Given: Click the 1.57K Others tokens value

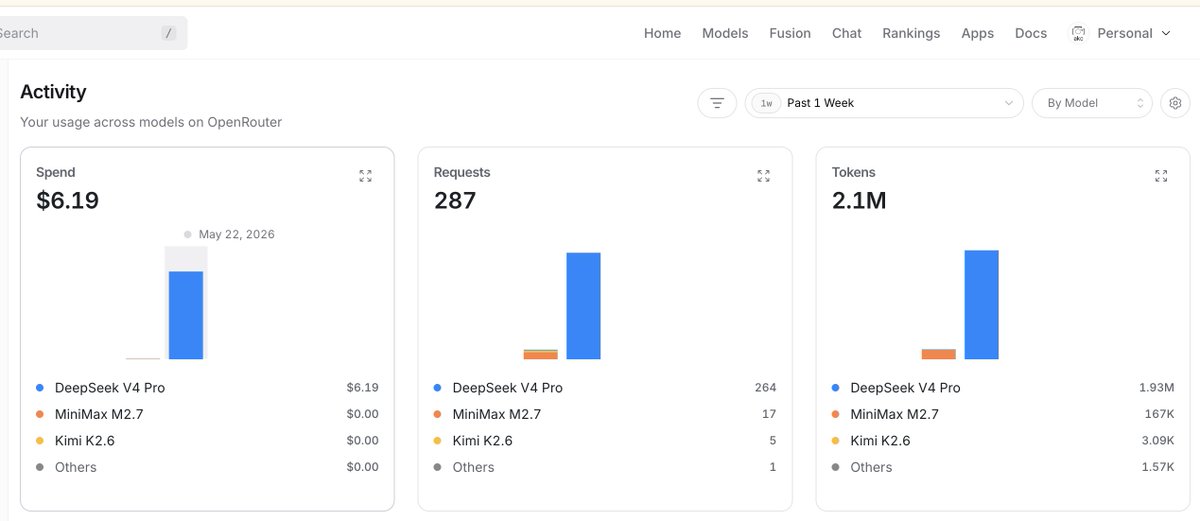Looking at the screenshot, I should [1156, 467].
